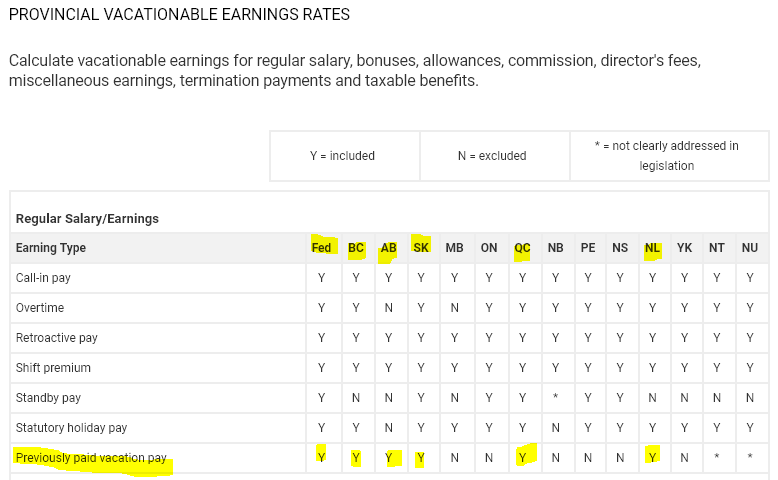Image resolution: width=778 pixels, height=480 pixels.
Task: Select the "Retroactive pay" row label
Action: [x=57, y=338]
